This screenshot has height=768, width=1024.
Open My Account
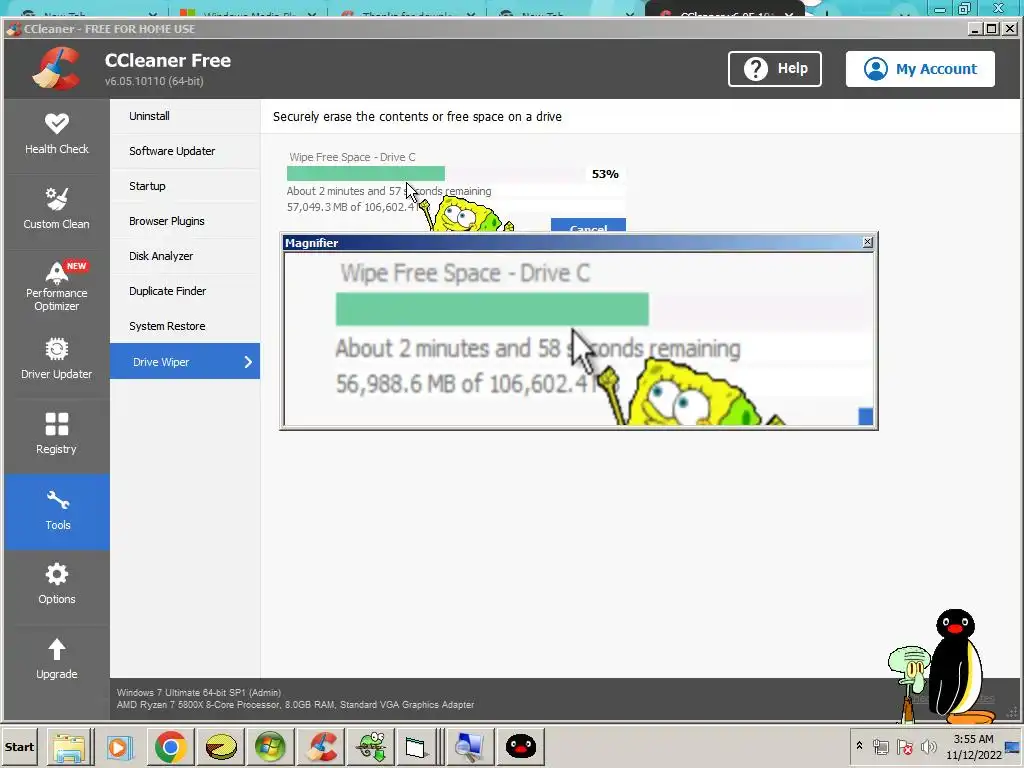coord(920,69)
